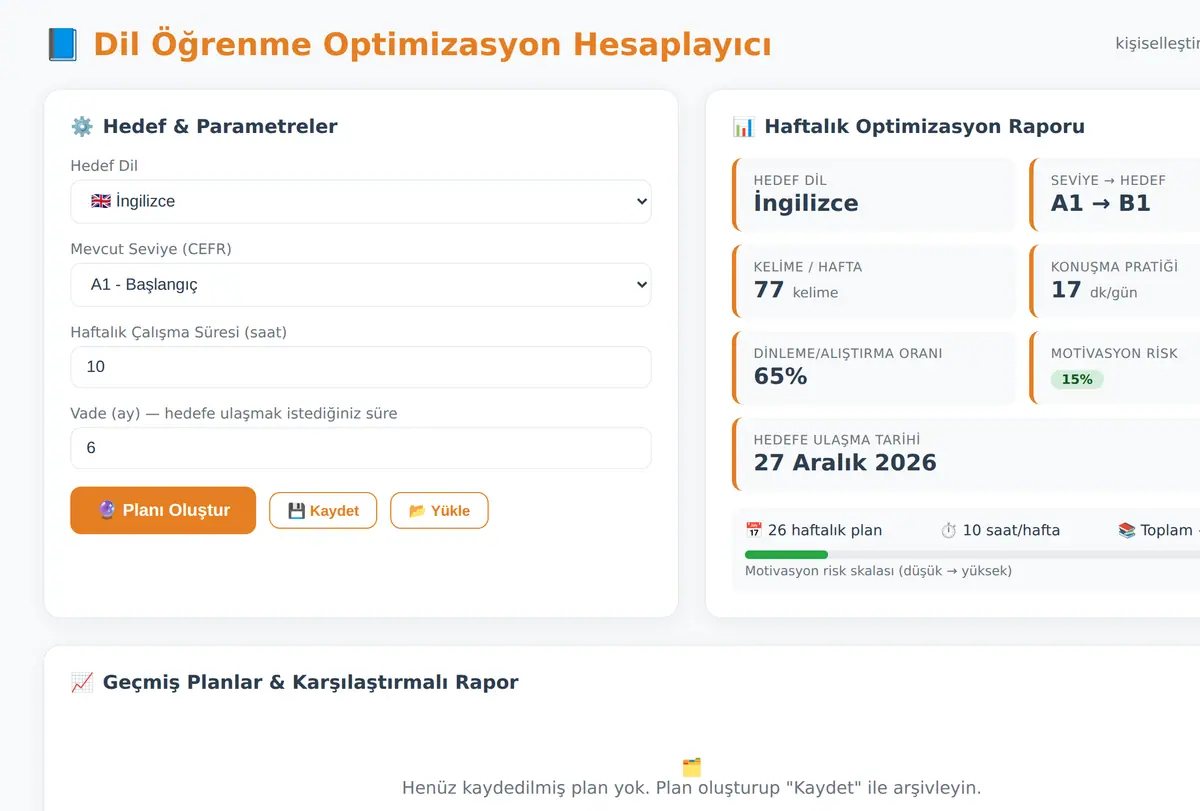
Task: Click the books icon next to Toplam
Action: (1127, 530)
